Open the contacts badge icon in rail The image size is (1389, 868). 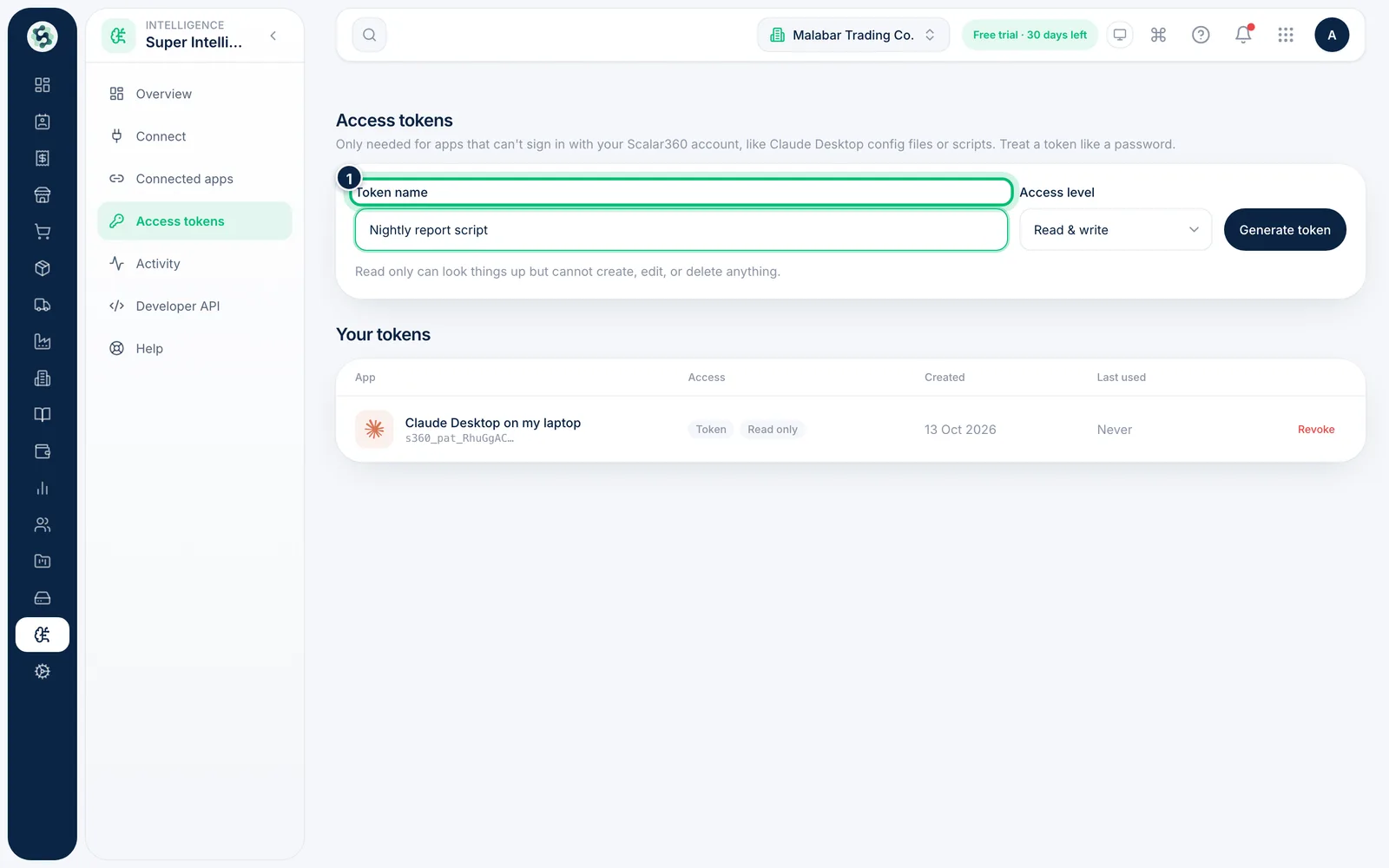pos(42,122)
